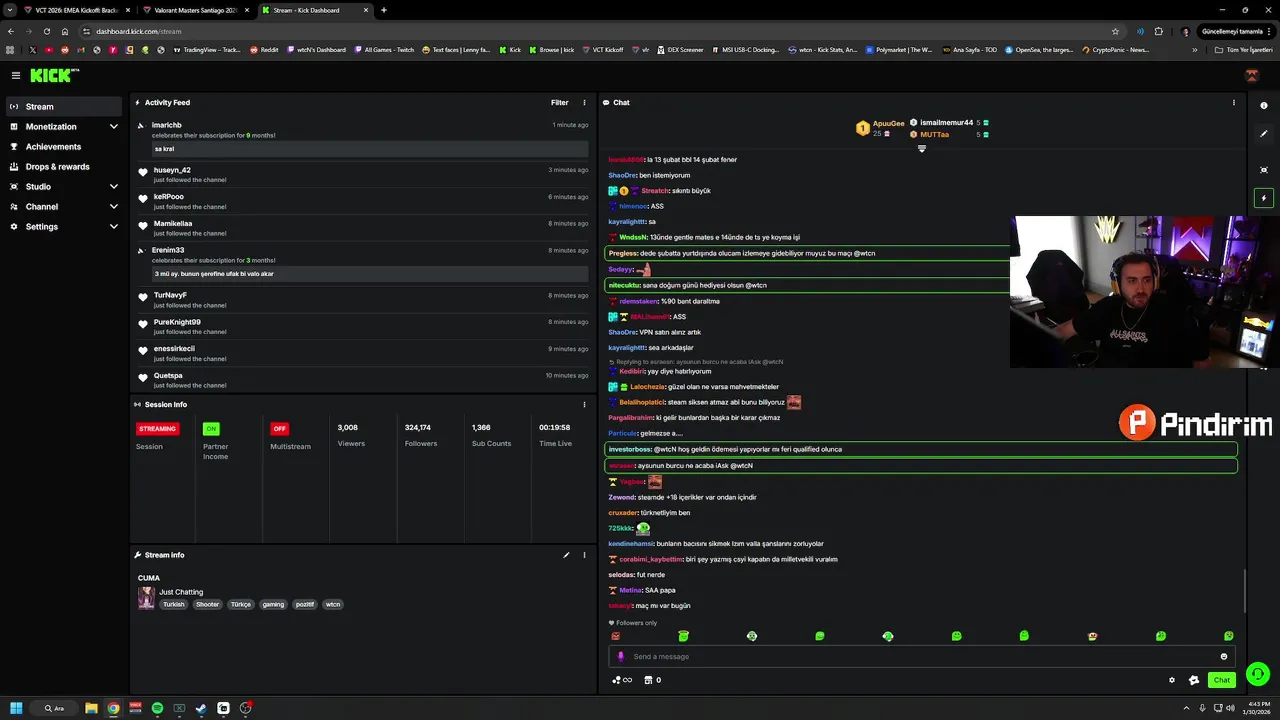
Task: Open the green support headset bubble
Action: (1258, 674)
